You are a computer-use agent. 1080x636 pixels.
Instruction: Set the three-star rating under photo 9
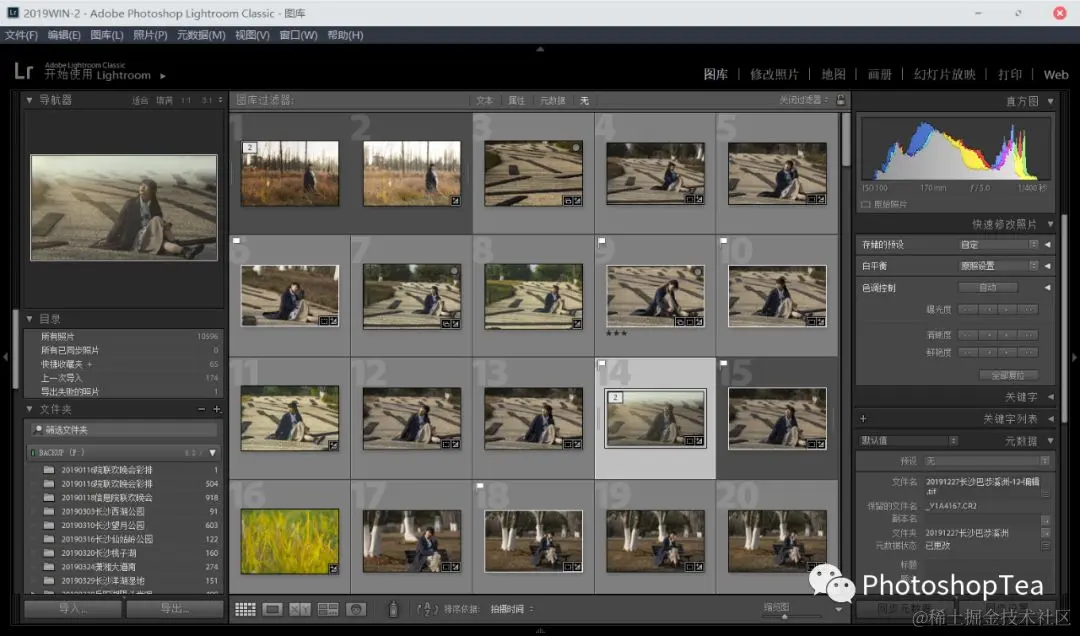point(616,334)
